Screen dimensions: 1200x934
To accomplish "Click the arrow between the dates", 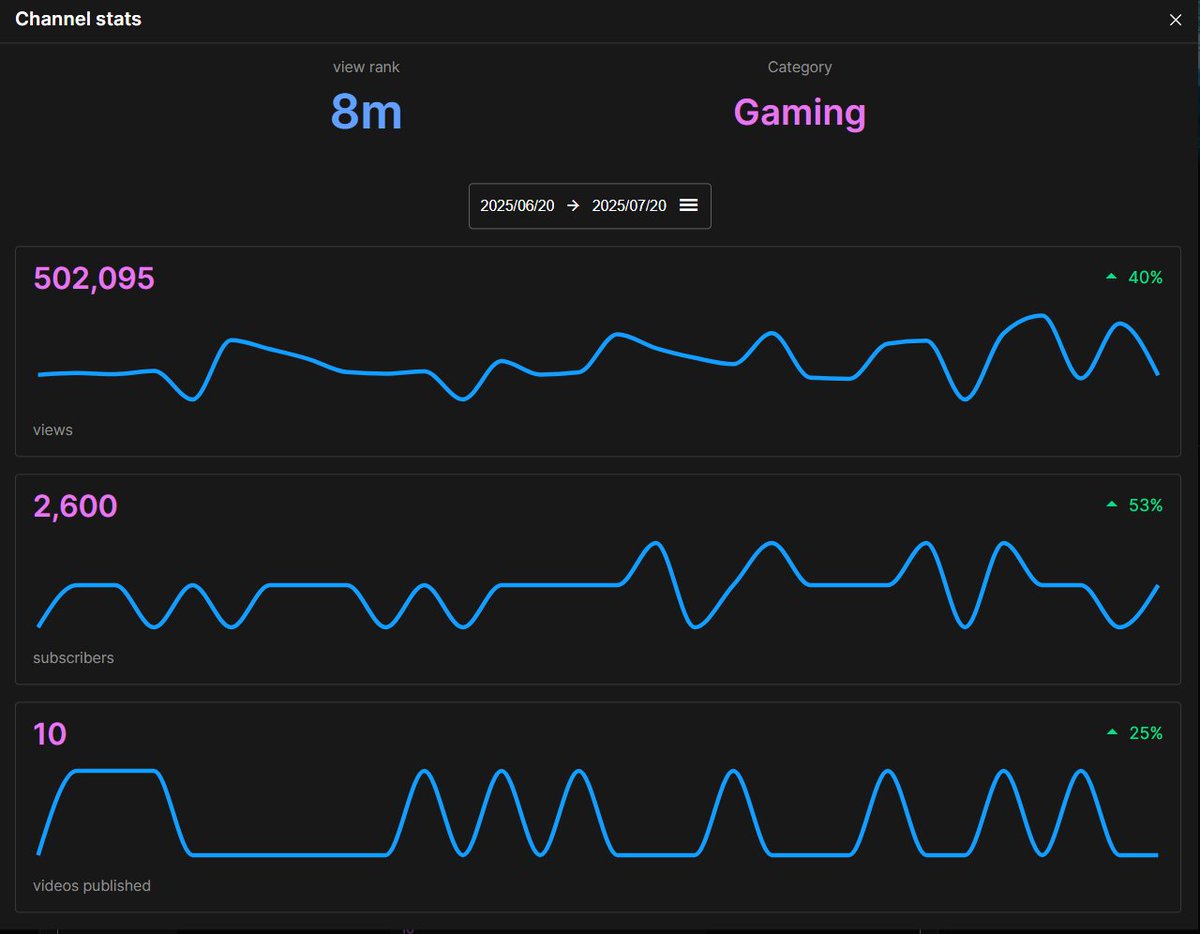I will tap(573, 206).
